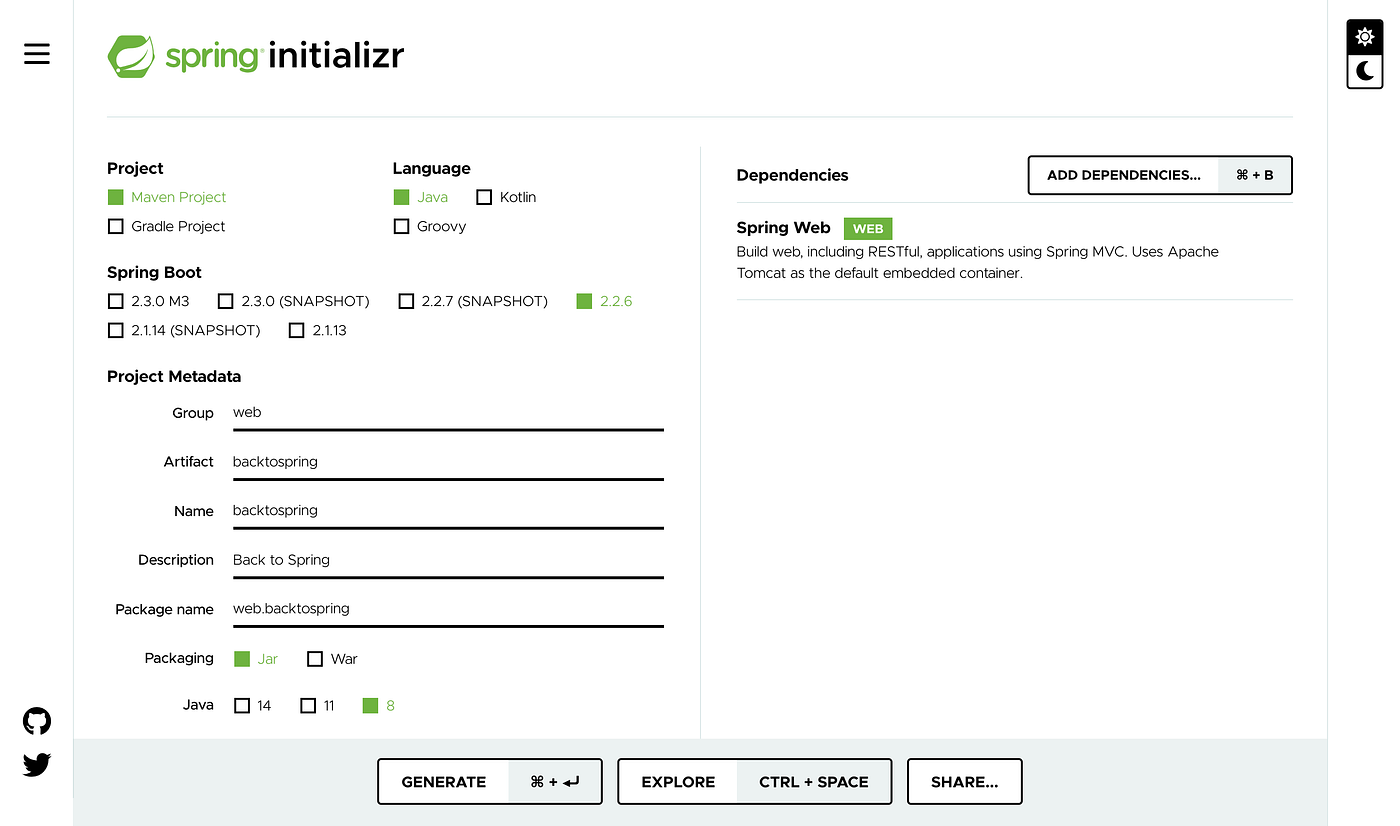This screenshot has height=826, width=1400.
Task: Switch to dark theme using the moon icon
Action: 1364,71
